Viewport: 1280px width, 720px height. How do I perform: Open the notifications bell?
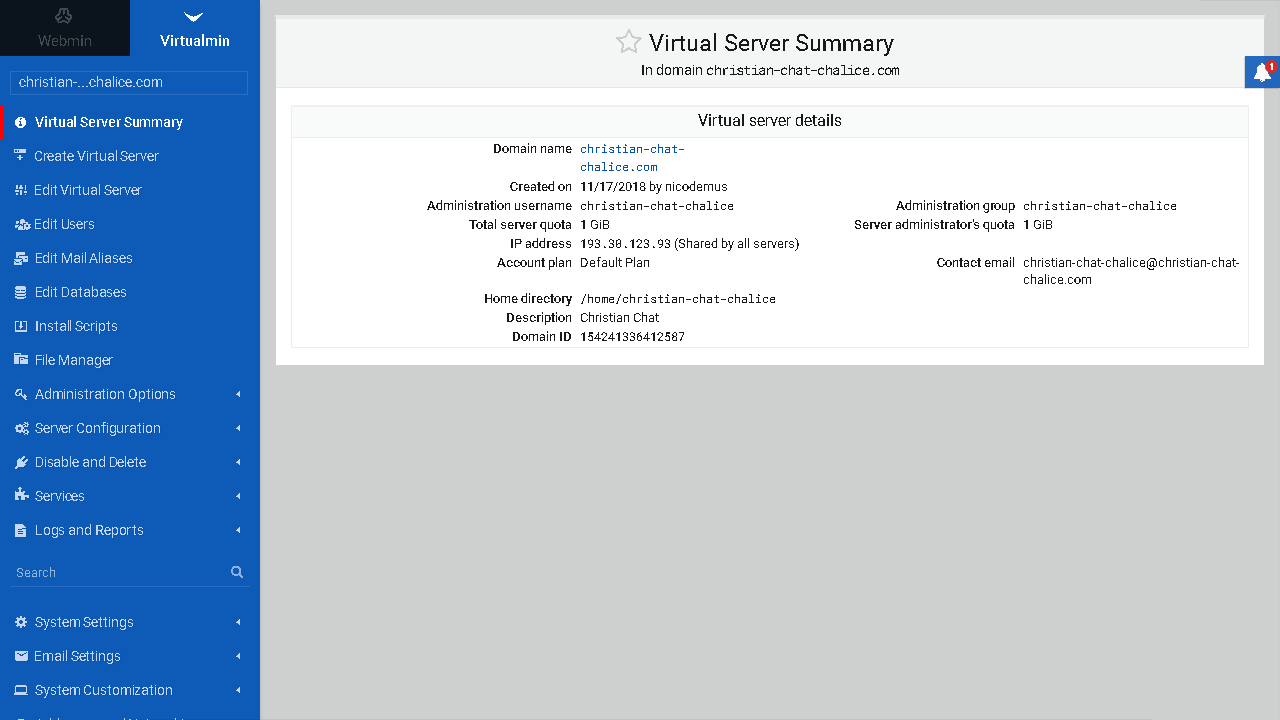1262,72
